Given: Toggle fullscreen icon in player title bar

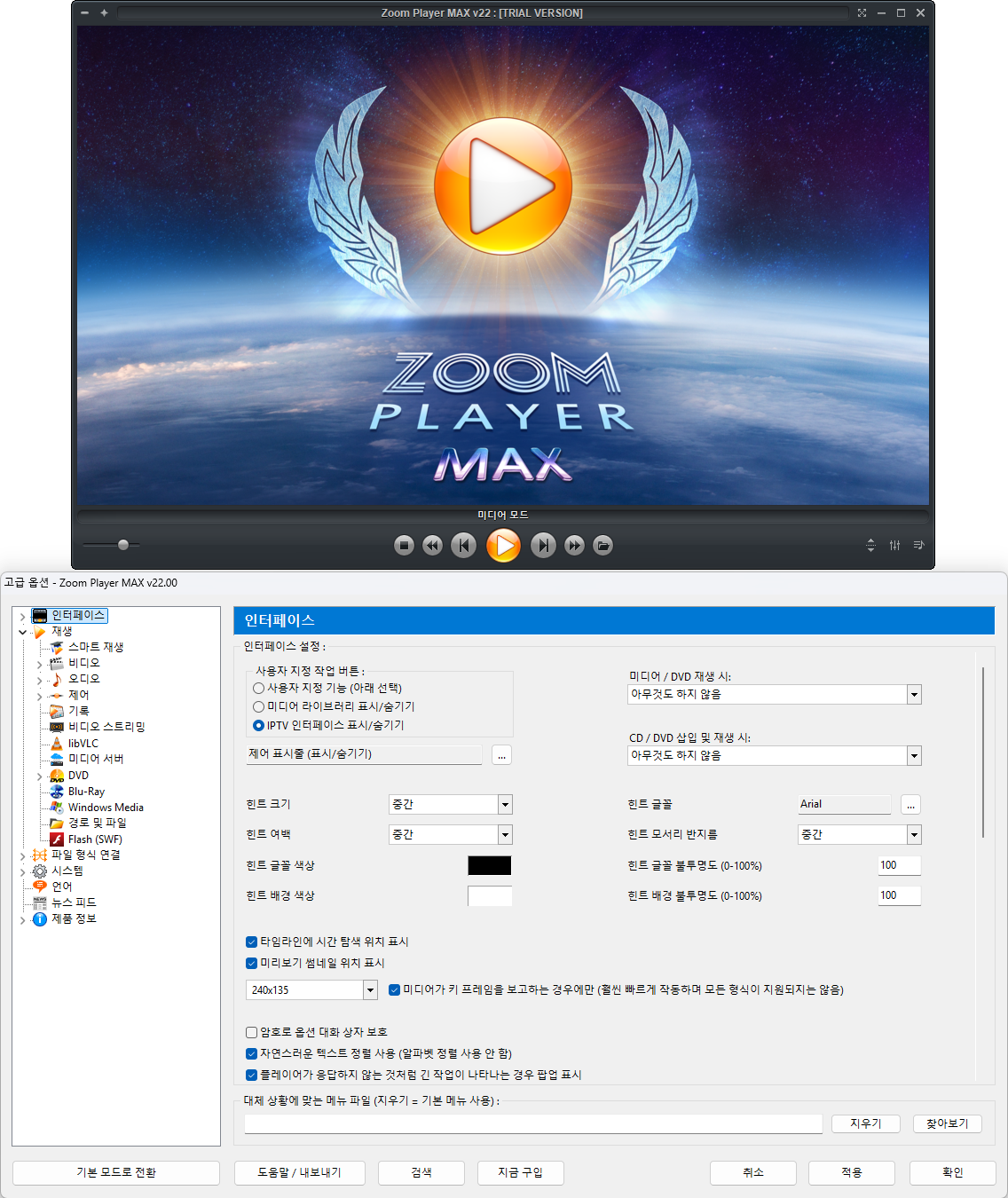Looking at the screenshot, I should [x=862, y=12].
